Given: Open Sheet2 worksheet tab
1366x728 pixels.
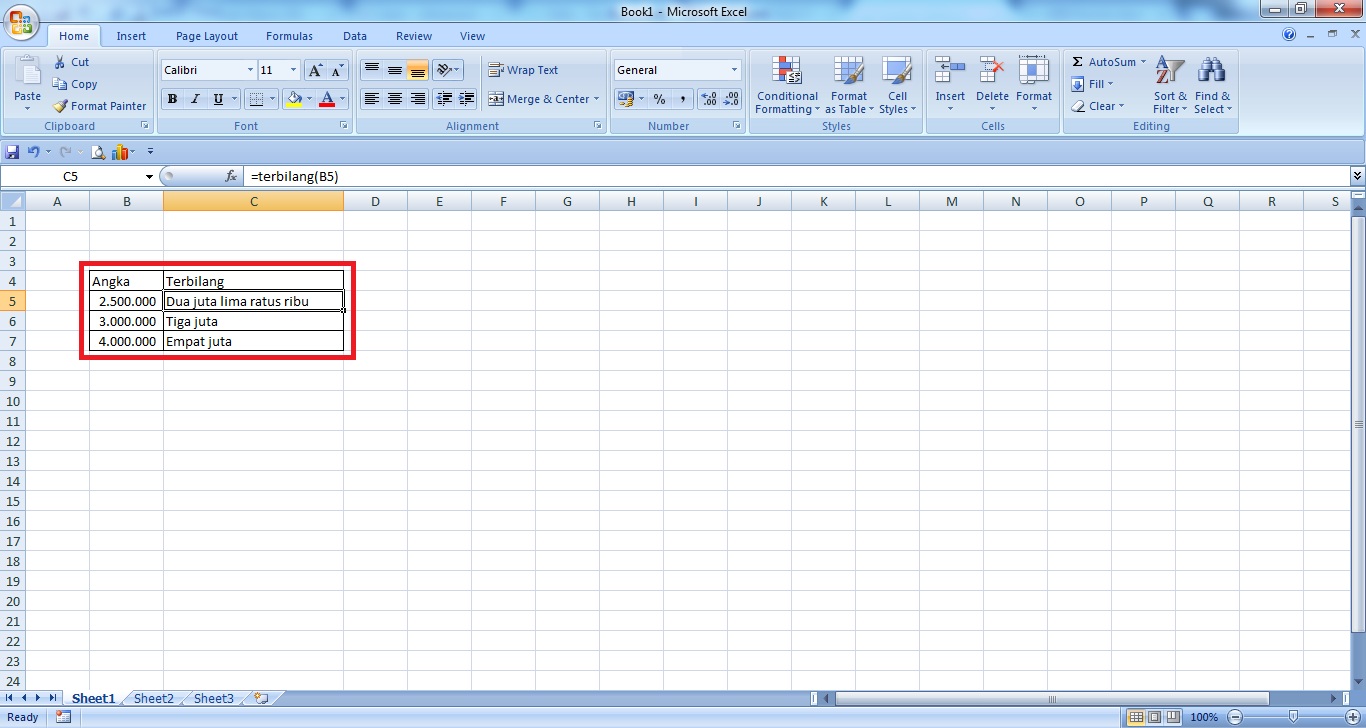Looking at the screenshot, I should click(x=154, y=698).
